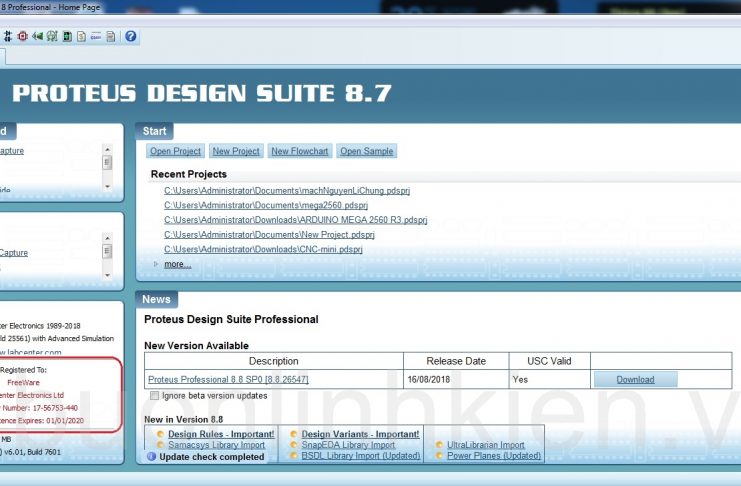This screenshot has height=486, width=741.
Task: Click the Update check completed status text
Action: (212, 457)
